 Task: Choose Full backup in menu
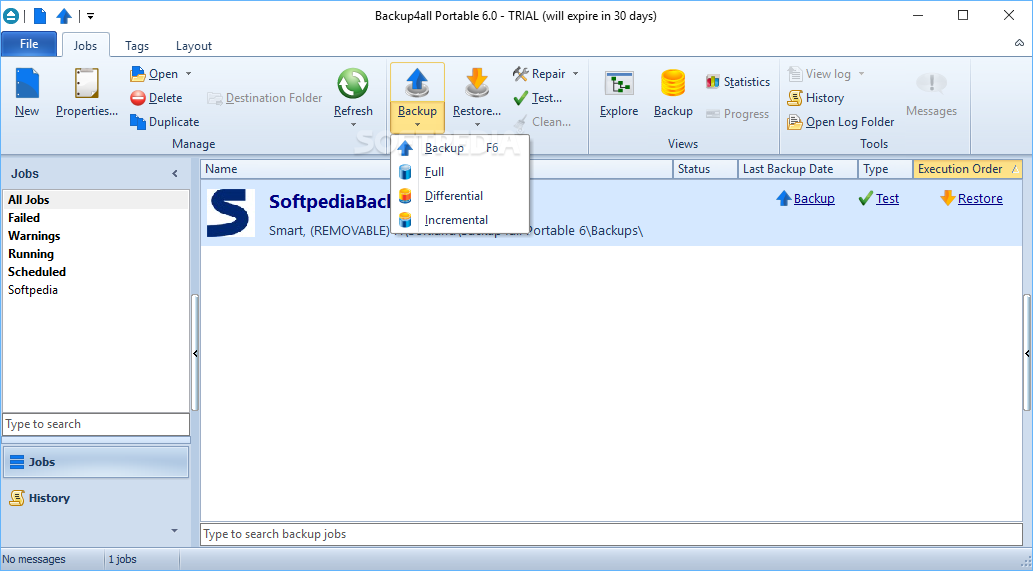(460, 172)
